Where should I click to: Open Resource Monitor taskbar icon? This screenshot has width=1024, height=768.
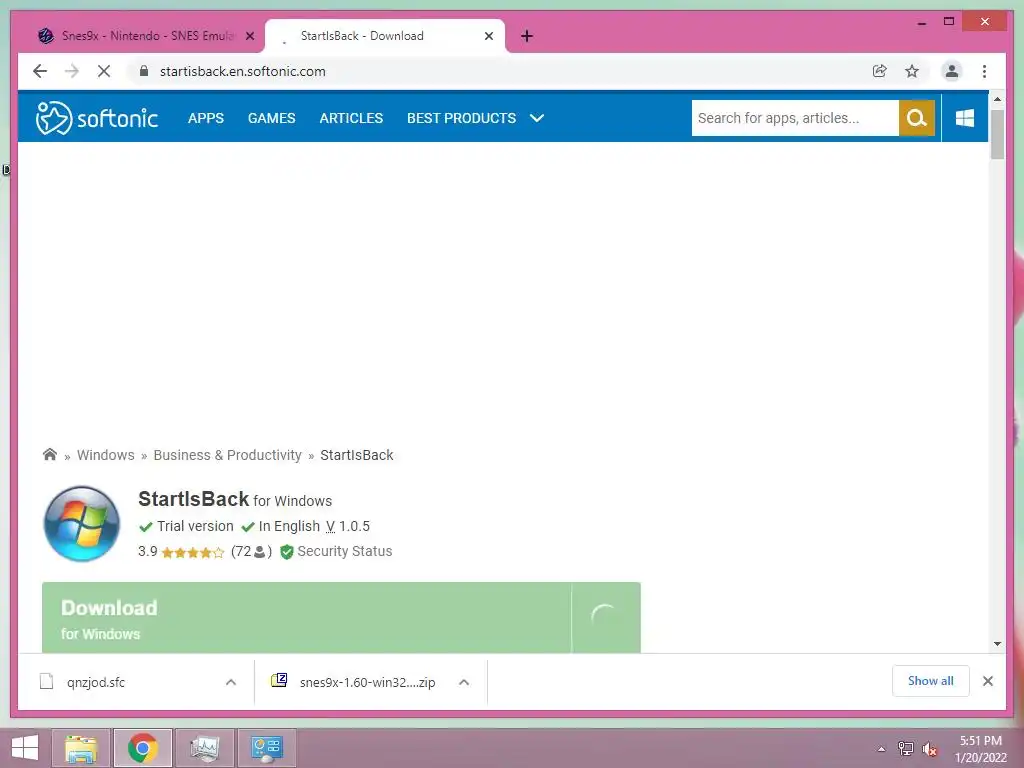[204, 748]
